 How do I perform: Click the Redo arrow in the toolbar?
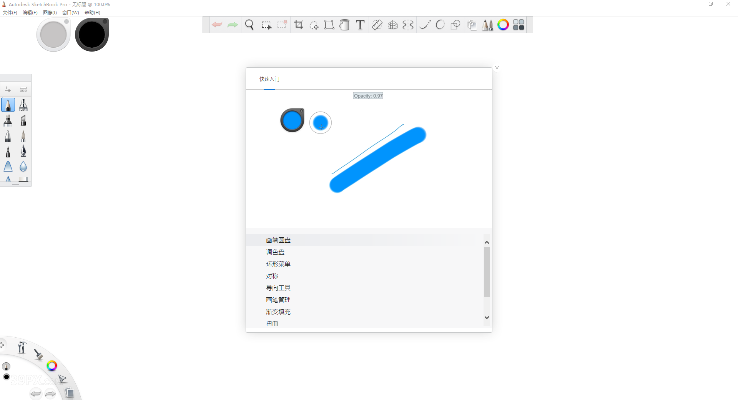(232, 25)
